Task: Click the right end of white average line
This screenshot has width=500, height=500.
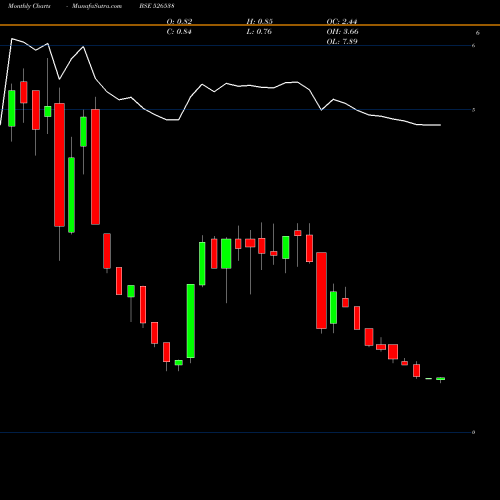Action: tap(440, 125)
